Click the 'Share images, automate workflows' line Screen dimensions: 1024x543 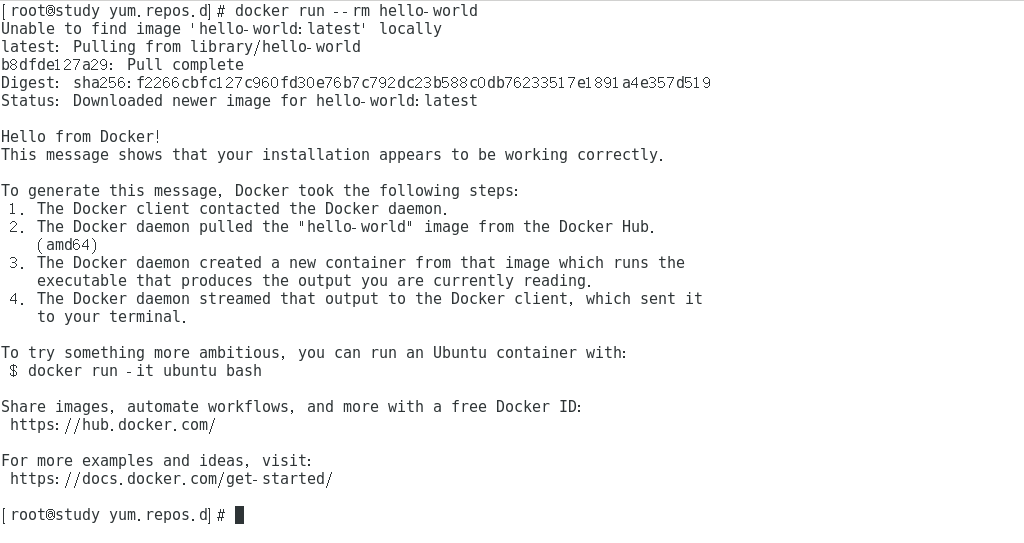[x=291, y=407]
